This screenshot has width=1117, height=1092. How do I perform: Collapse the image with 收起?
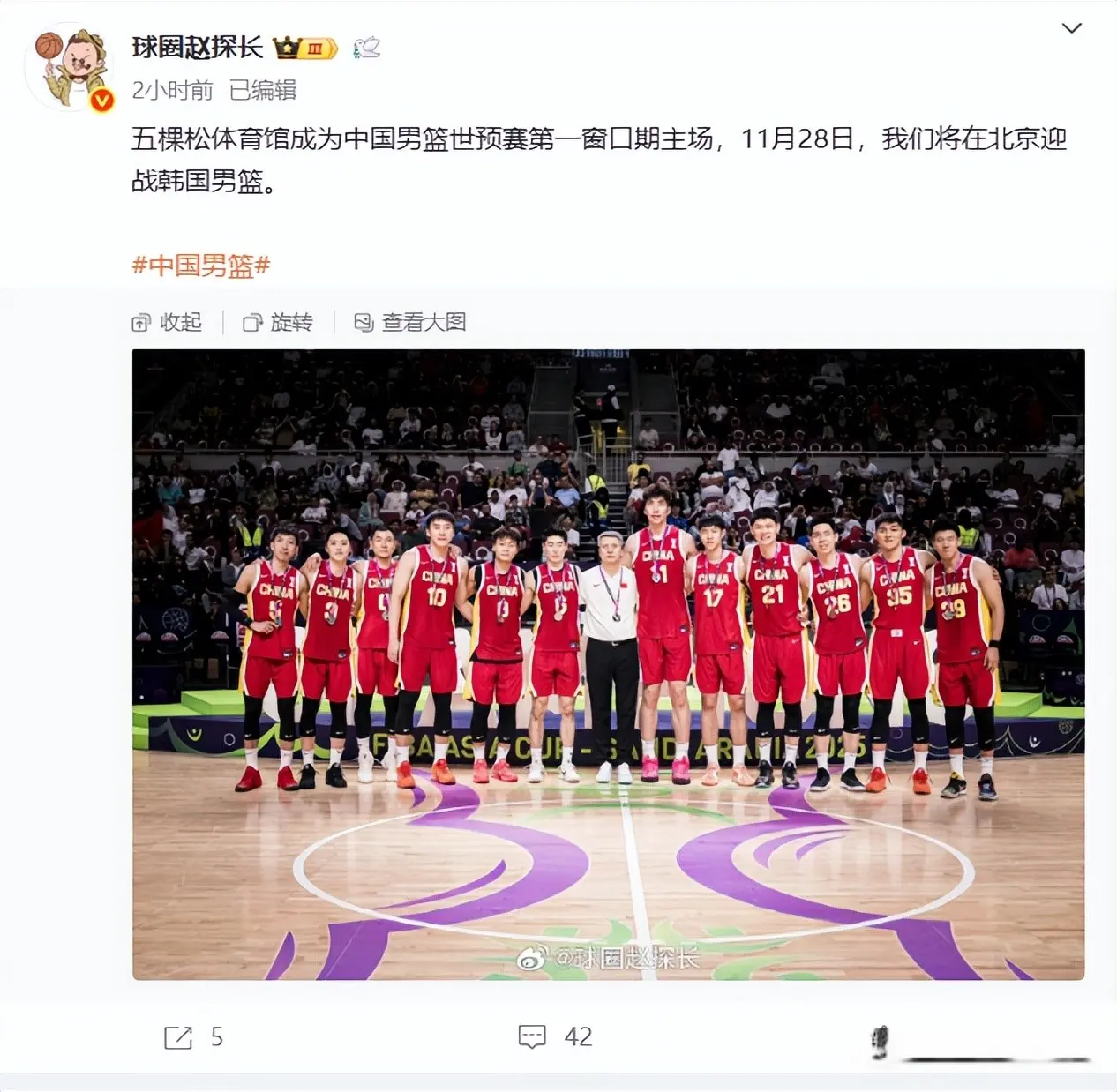[167, 323]
